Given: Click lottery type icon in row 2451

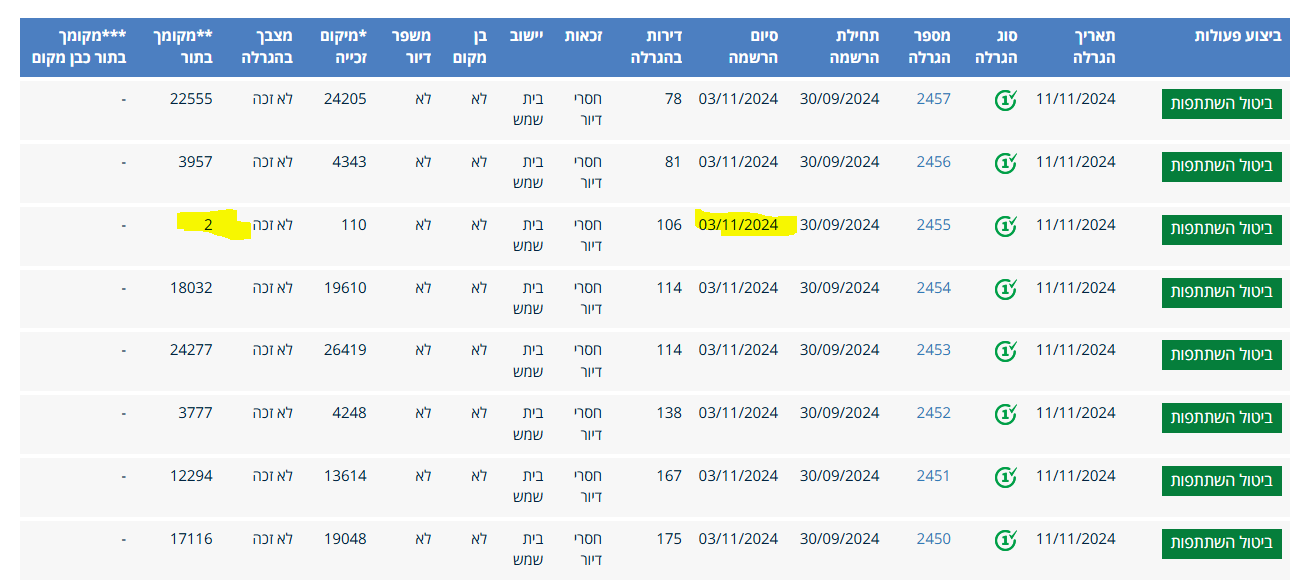Looking at the screenshot, I should 1005,477.
